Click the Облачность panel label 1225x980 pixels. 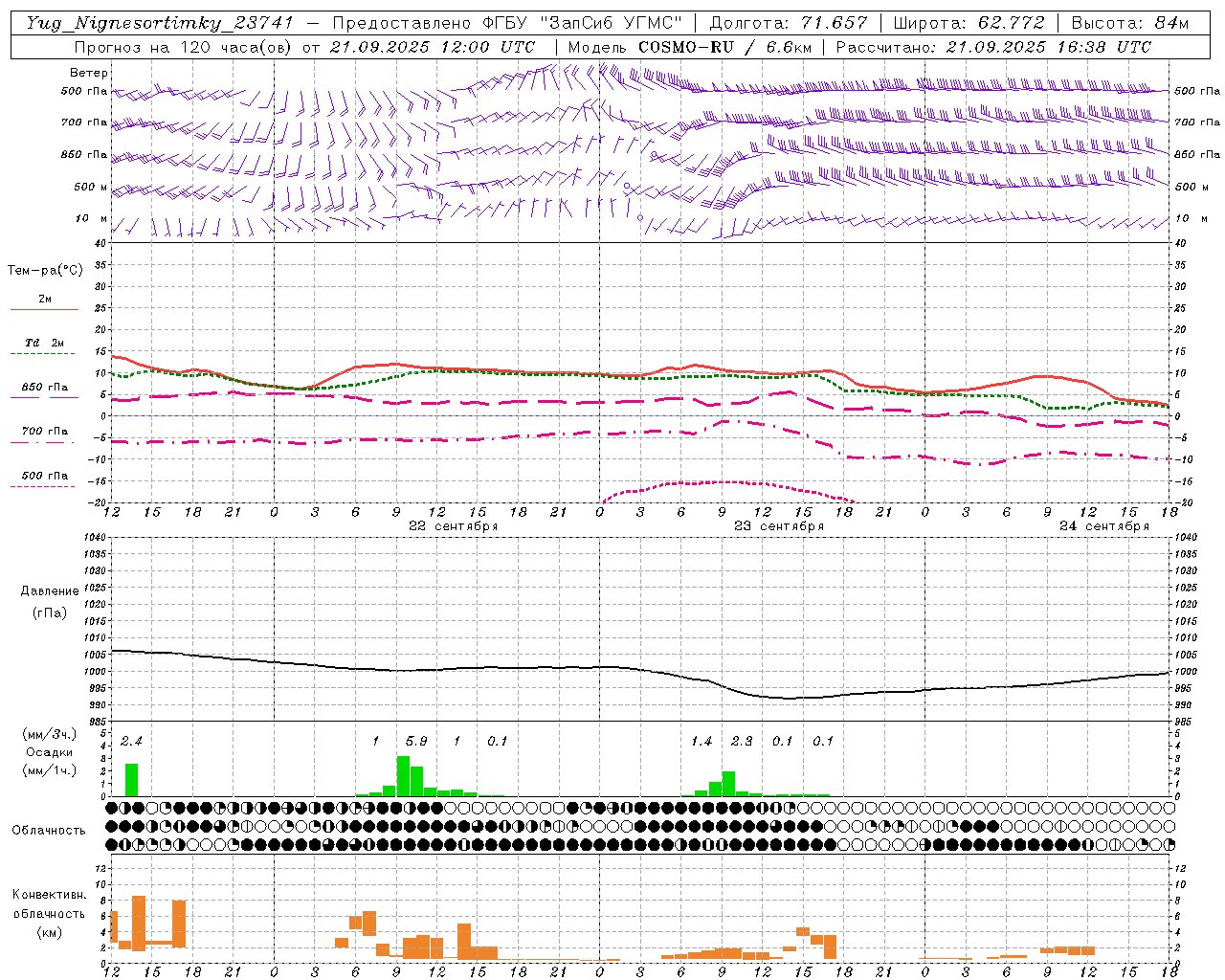49,830
